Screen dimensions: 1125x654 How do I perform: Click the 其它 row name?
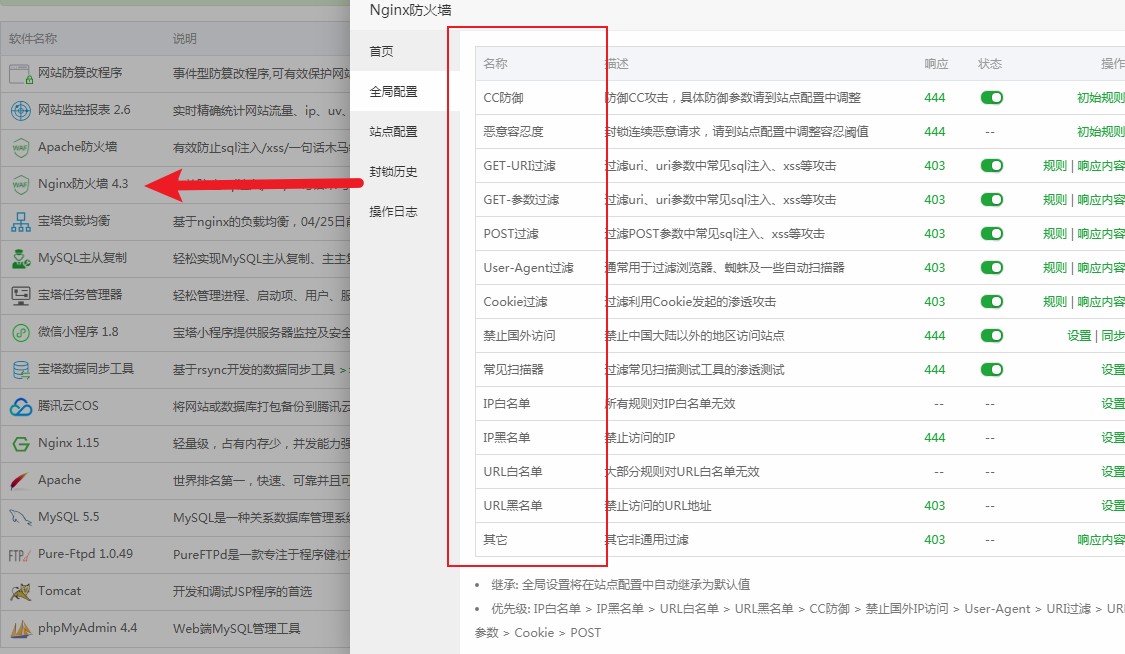[495, 540]
